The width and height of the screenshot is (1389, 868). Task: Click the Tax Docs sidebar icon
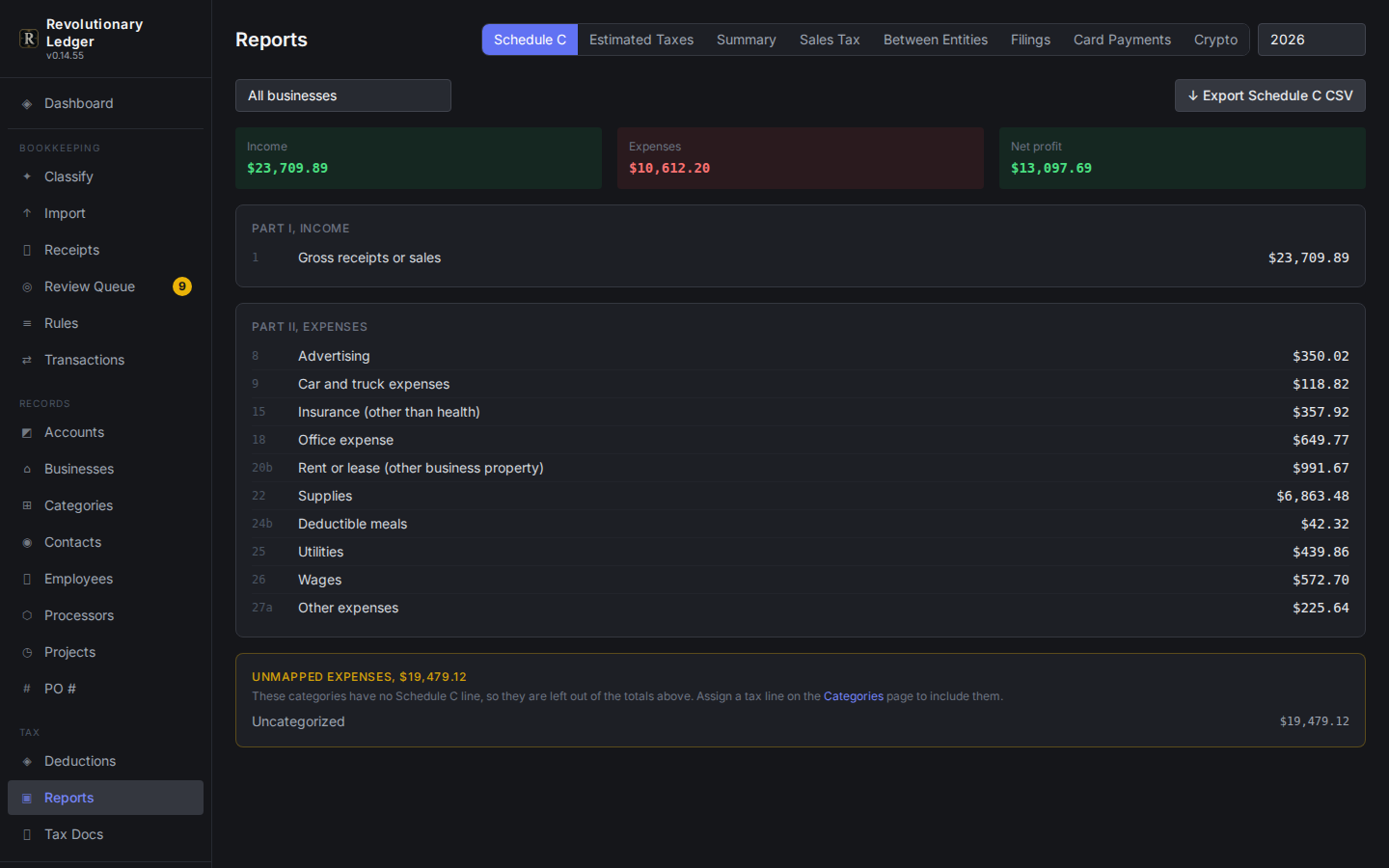coord(27,835)
